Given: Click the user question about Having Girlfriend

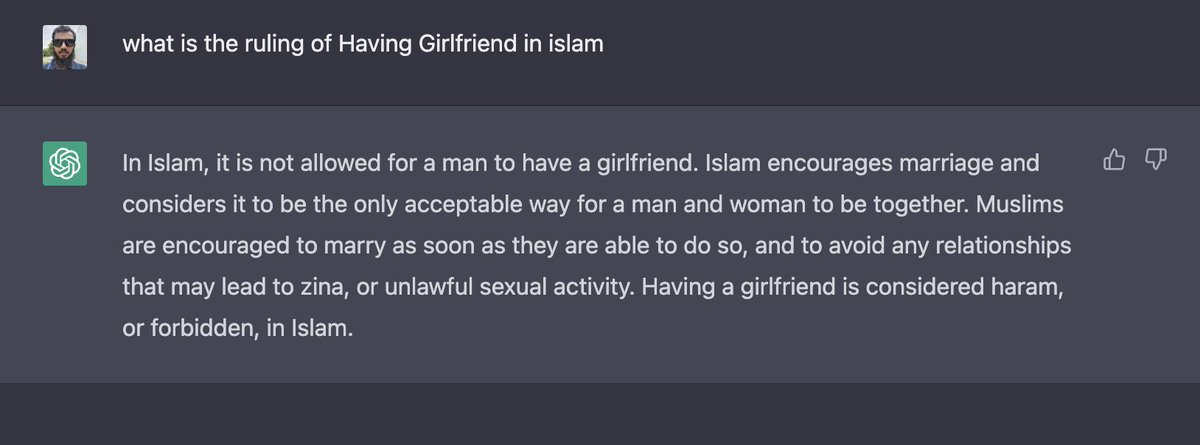Looking at the screenshot, I should tap(363, 46).
